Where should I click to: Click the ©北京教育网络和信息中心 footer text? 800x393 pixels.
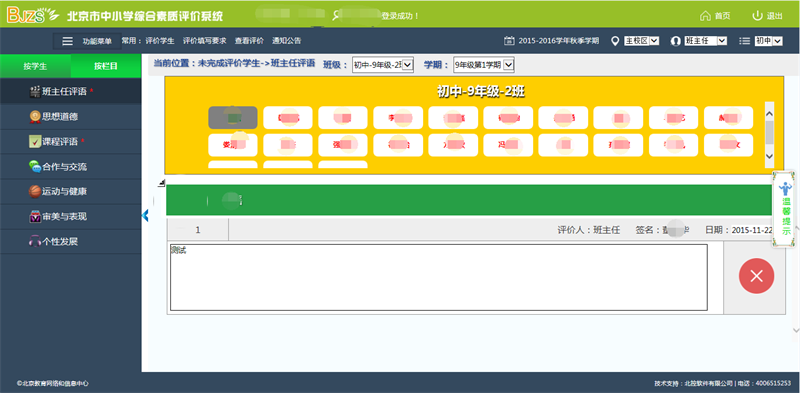53,383
